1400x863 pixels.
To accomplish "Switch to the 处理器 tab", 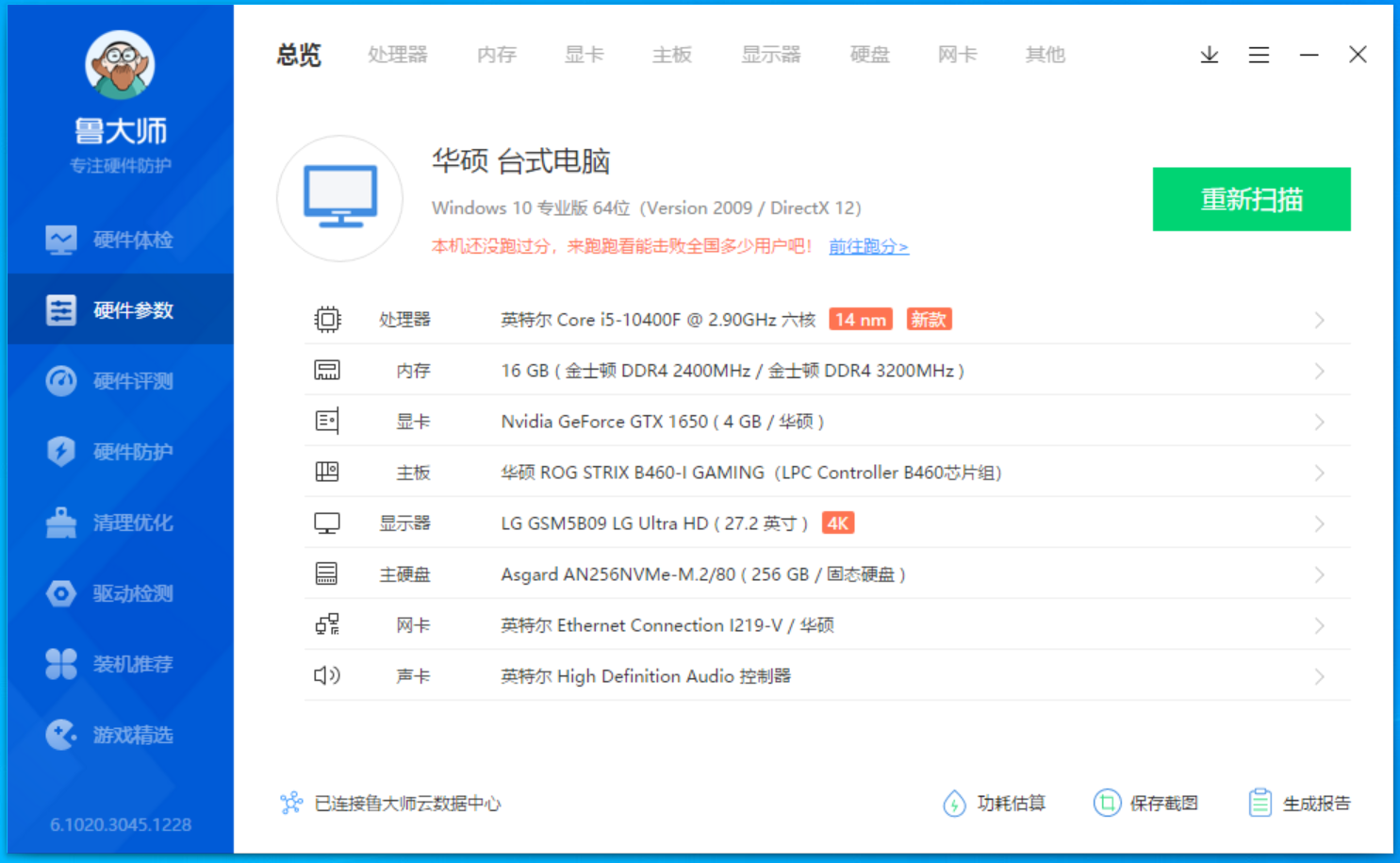I will point(398,55).
